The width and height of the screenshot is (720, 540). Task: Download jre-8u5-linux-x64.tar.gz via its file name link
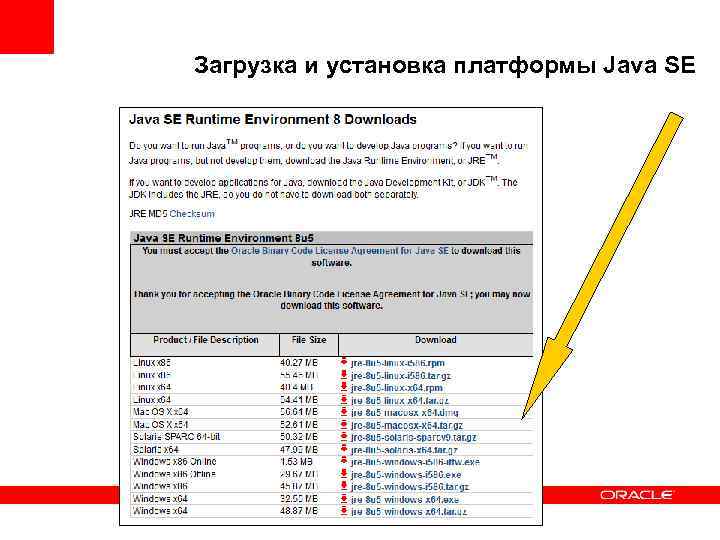pyautogui.click(x=400, y=400)
